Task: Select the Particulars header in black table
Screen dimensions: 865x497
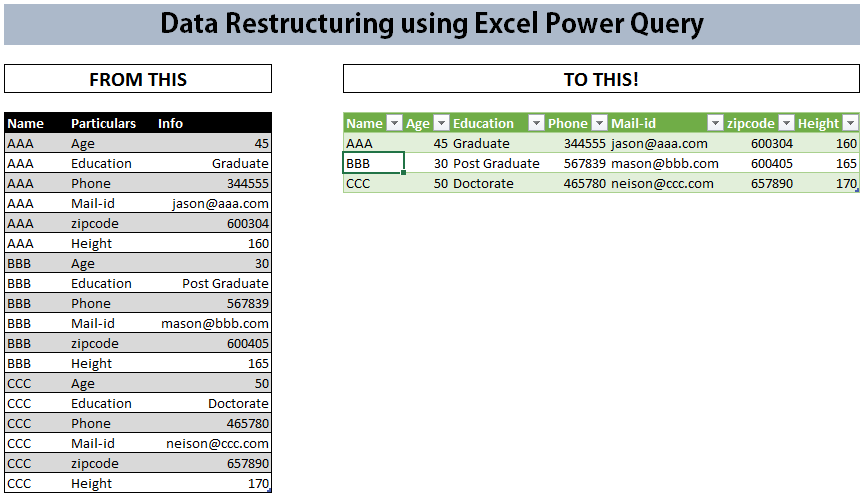Action: [103, 123]
